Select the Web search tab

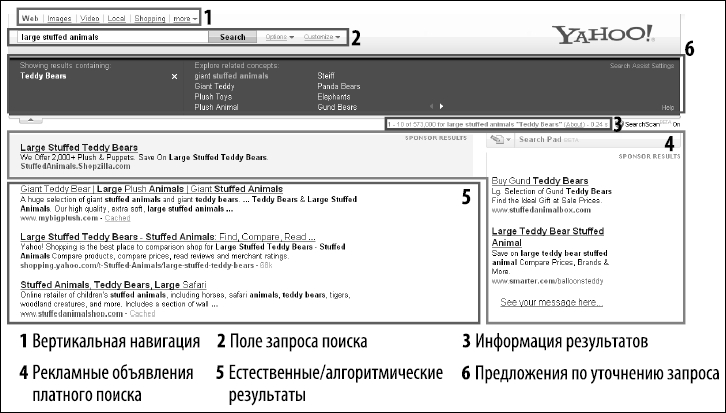[x=30, y=19]
